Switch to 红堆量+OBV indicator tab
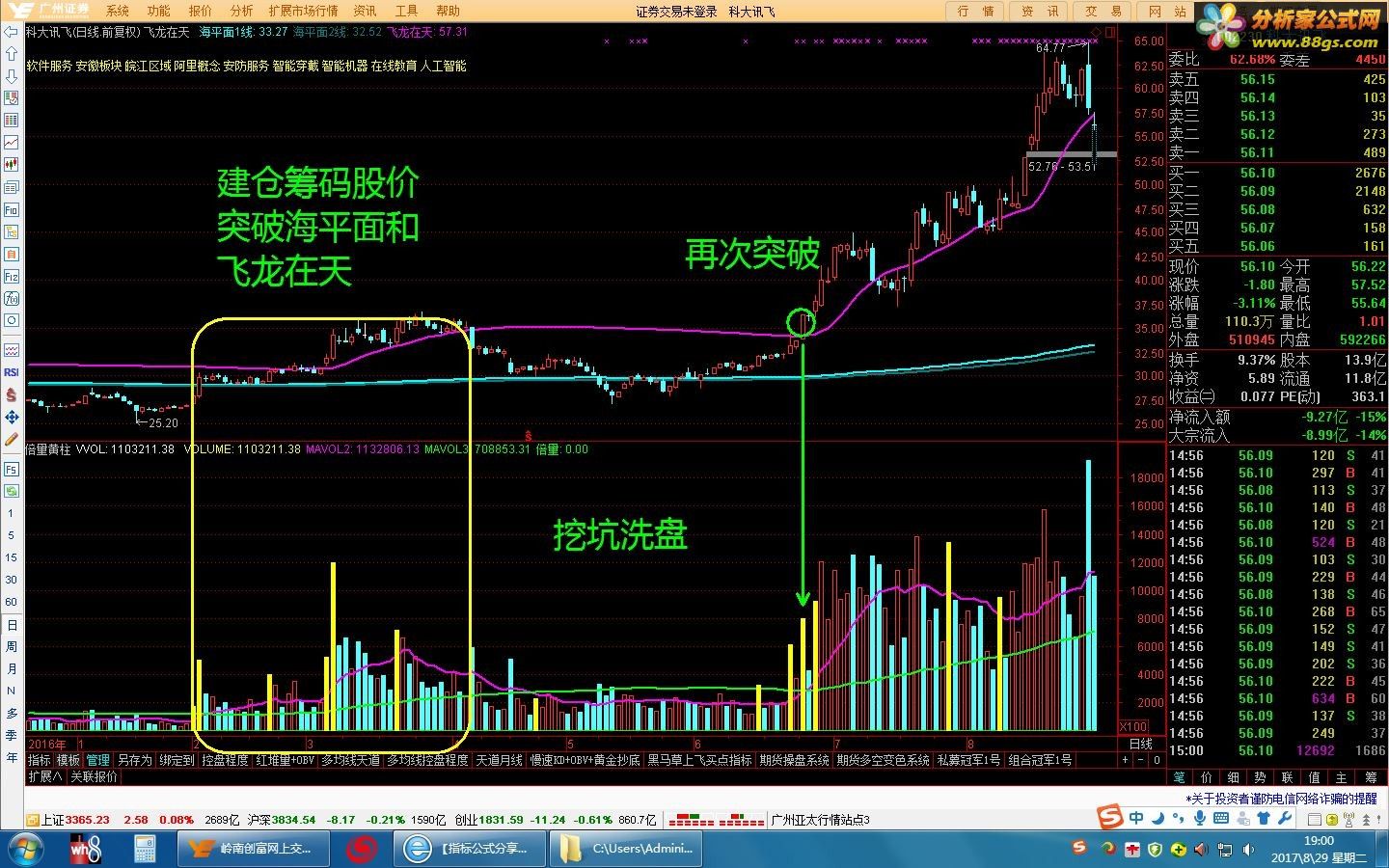Screen dimensions: 1389x868 pyautogui.click(x=286, y=760)
